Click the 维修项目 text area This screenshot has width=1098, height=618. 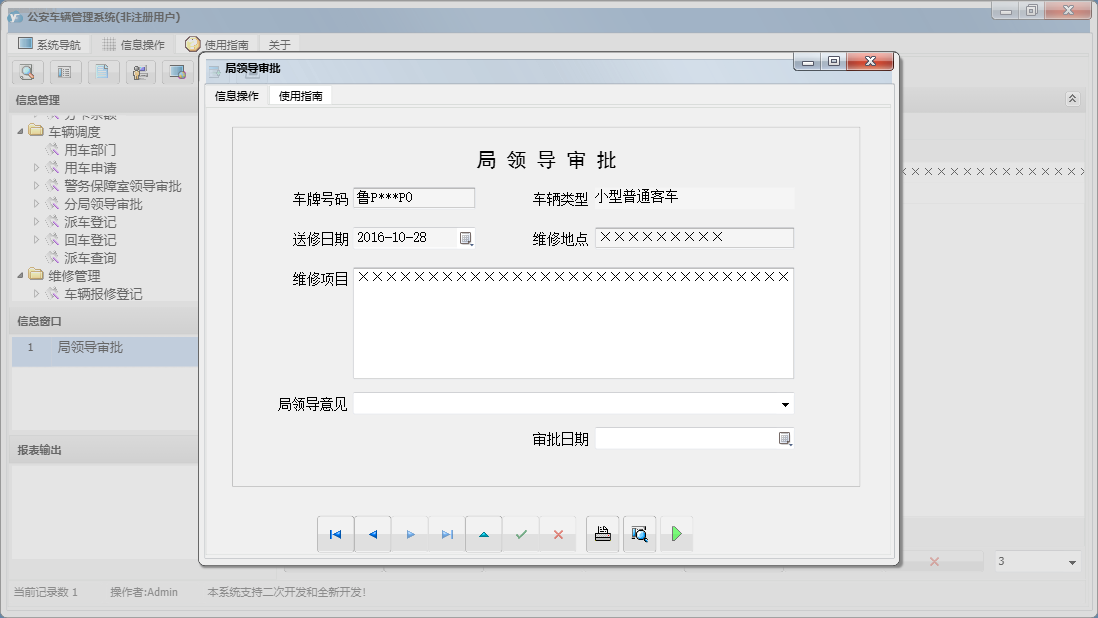click(573, 323)
